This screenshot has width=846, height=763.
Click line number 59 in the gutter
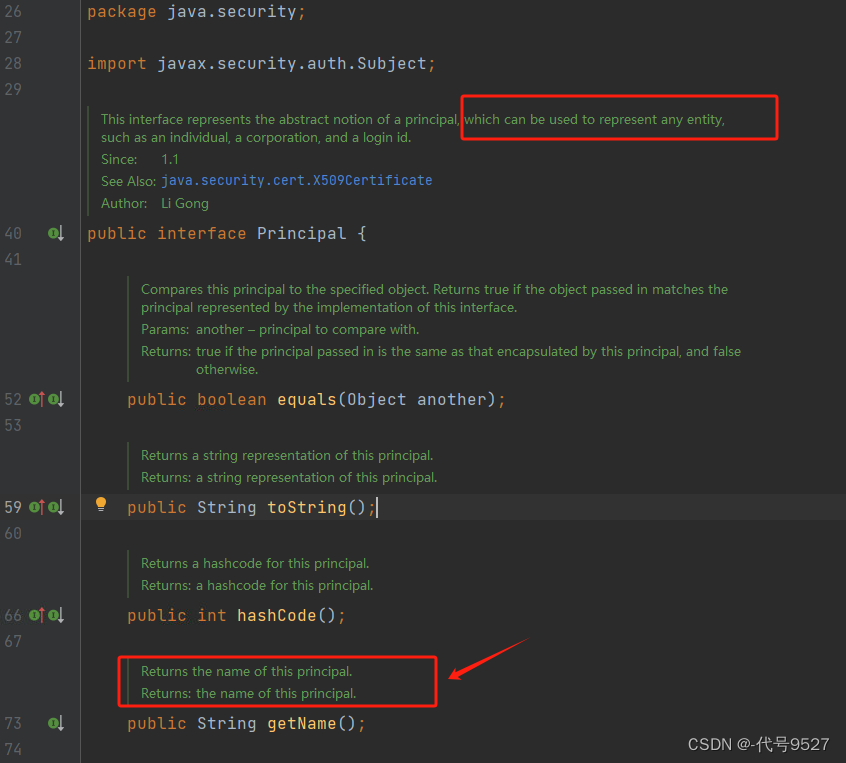pyautogui.click(x=13, y=507)
